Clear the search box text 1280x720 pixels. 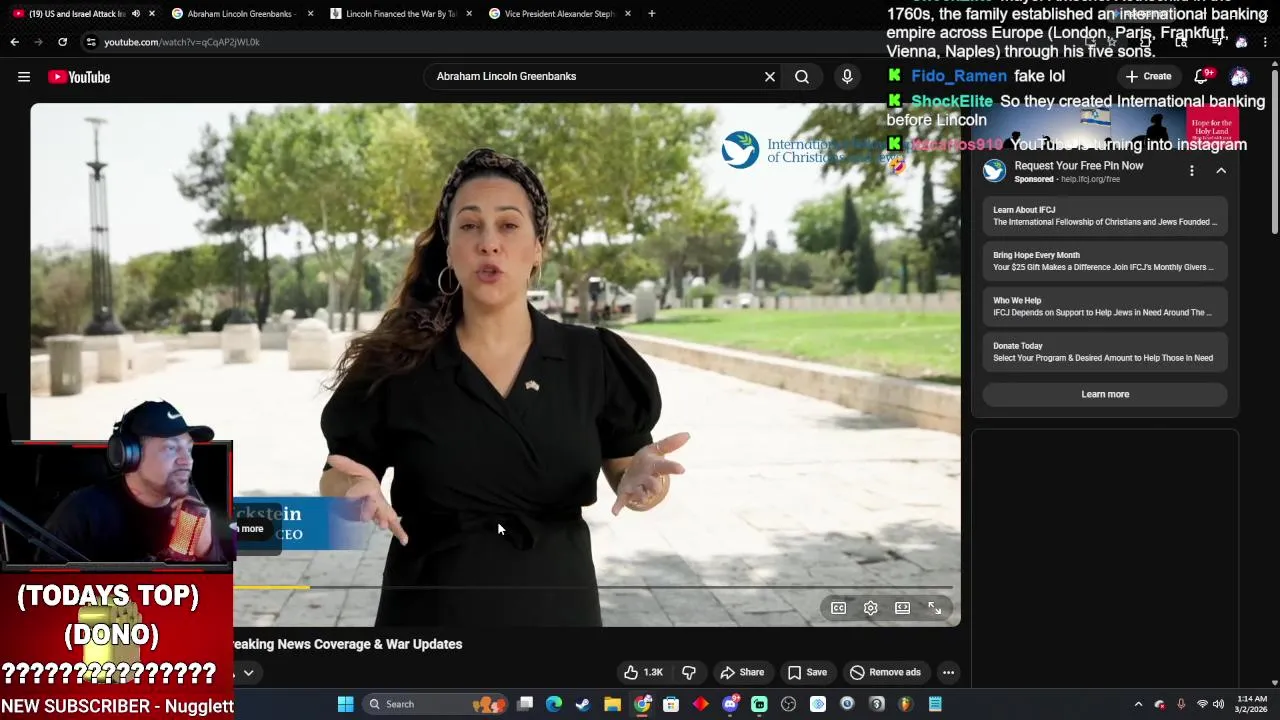[x=770, y=76]
